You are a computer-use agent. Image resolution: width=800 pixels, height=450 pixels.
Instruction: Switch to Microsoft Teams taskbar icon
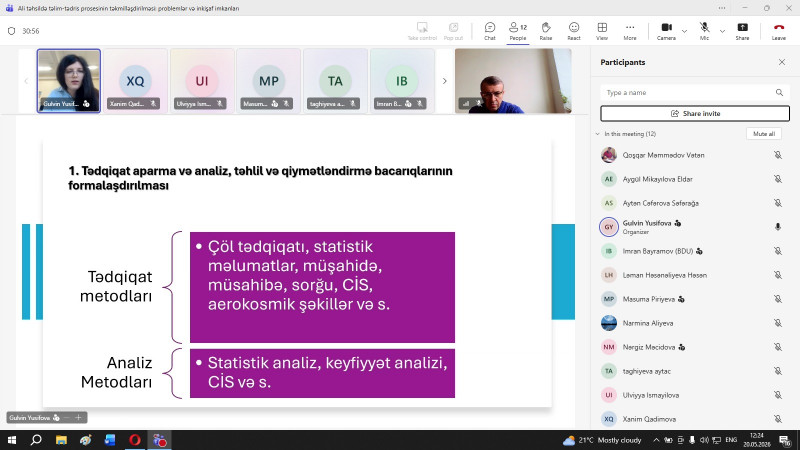(x=160, y=440)
